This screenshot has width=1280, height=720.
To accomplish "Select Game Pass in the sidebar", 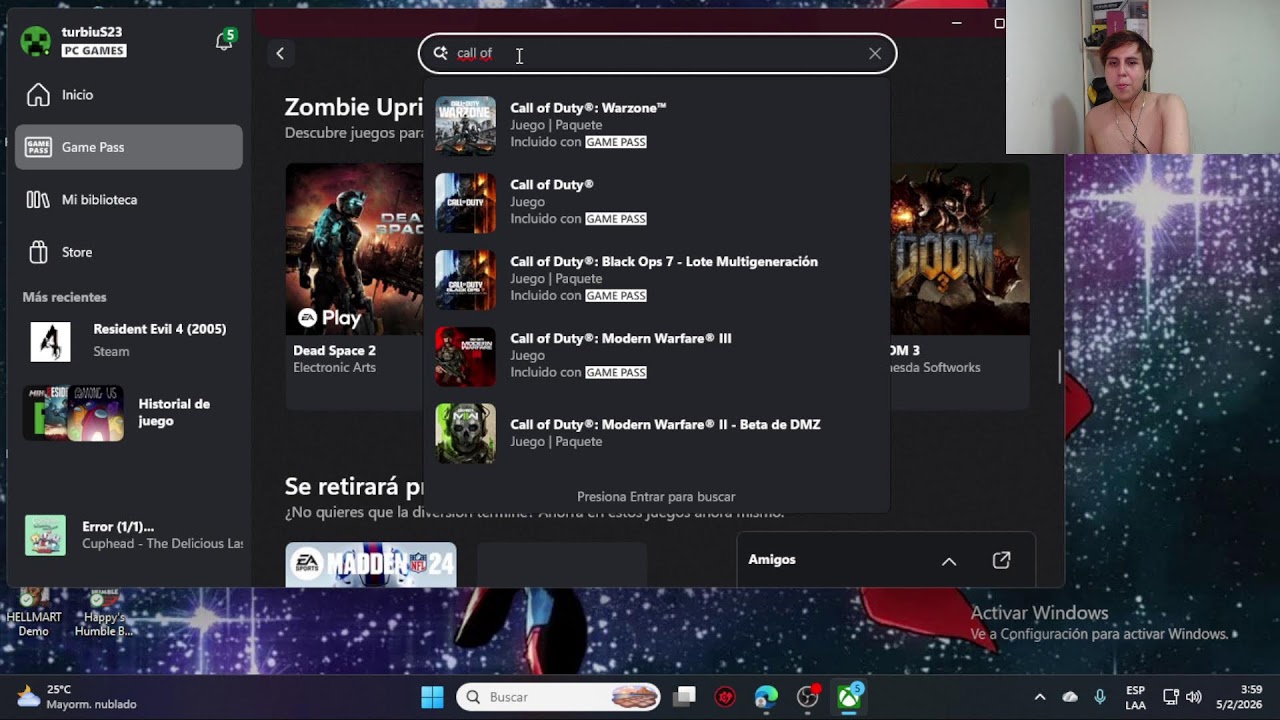I will (128, 147).
